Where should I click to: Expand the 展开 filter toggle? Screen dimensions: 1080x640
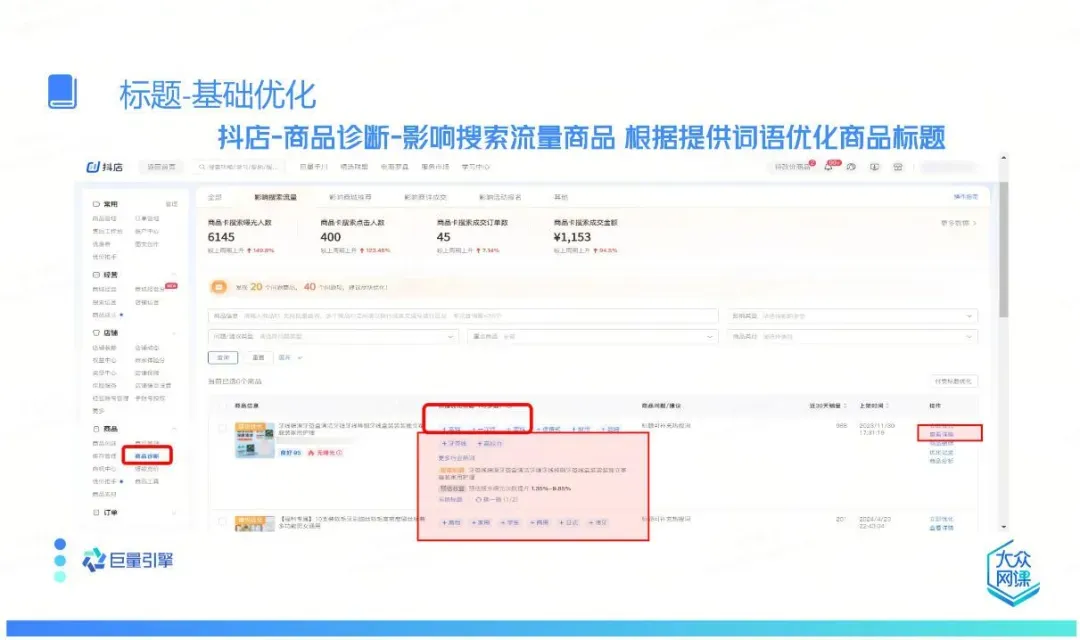click(290, 358)
